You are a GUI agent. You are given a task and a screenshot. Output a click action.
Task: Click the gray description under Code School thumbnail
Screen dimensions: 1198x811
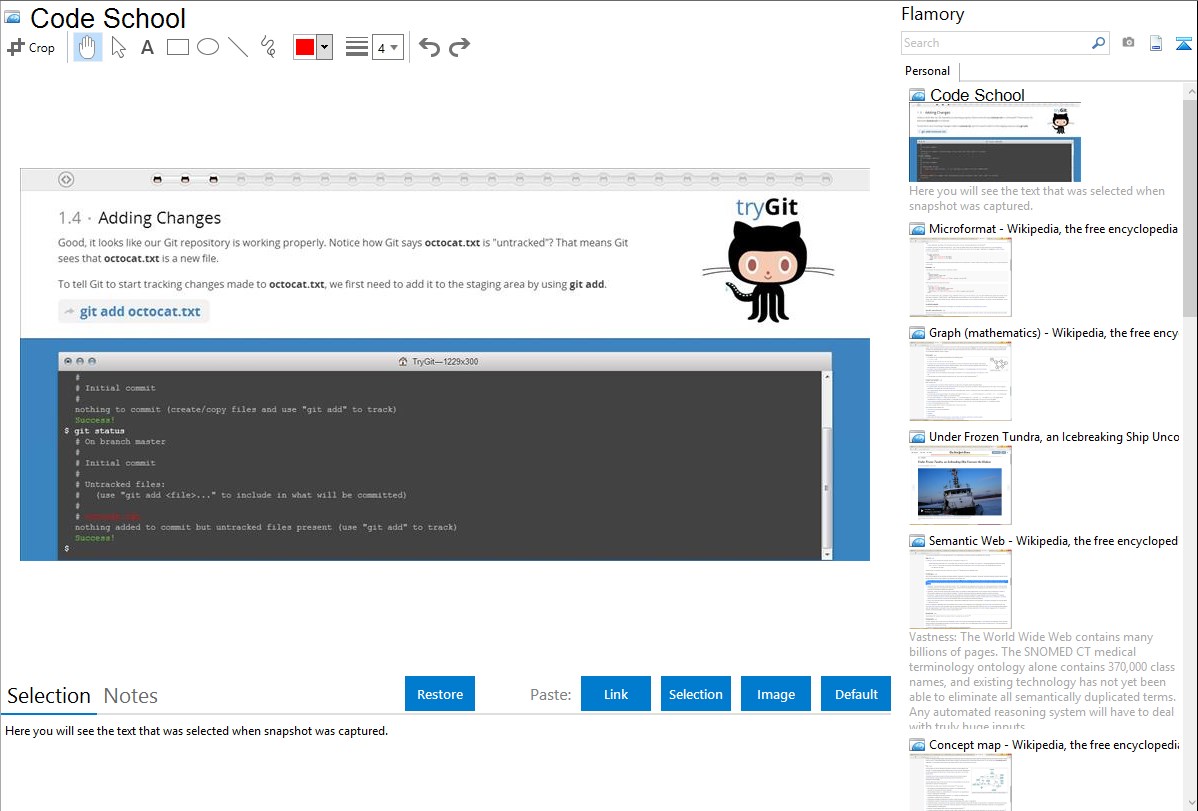(1037, 199)
